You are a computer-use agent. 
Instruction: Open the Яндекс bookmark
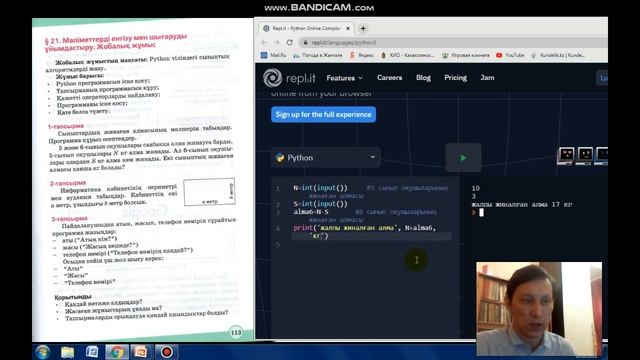(362, 55)
